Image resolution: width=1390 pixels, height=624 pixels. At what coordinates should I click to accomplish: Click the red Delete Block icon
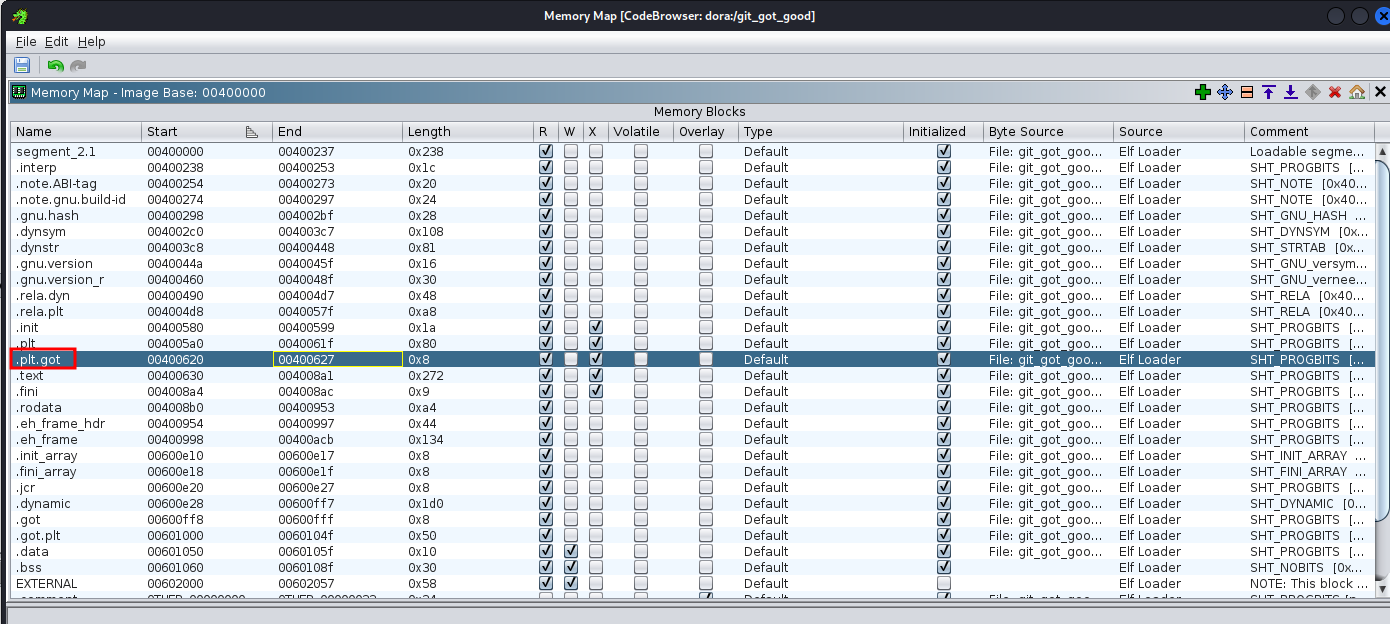coord(1335,92)
